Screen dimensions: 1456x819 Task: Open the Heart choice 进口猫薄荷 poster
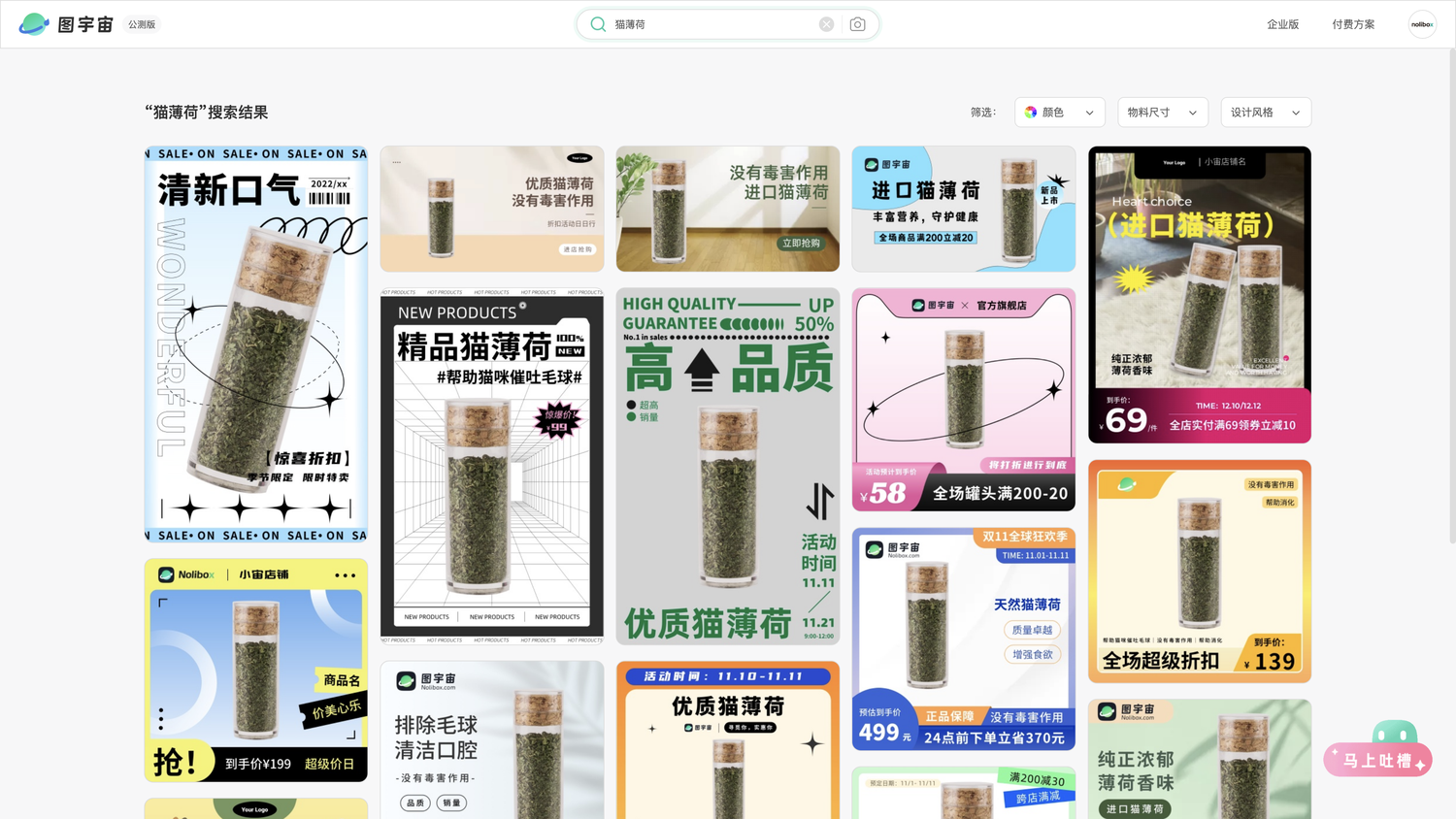coord(1200,295)
